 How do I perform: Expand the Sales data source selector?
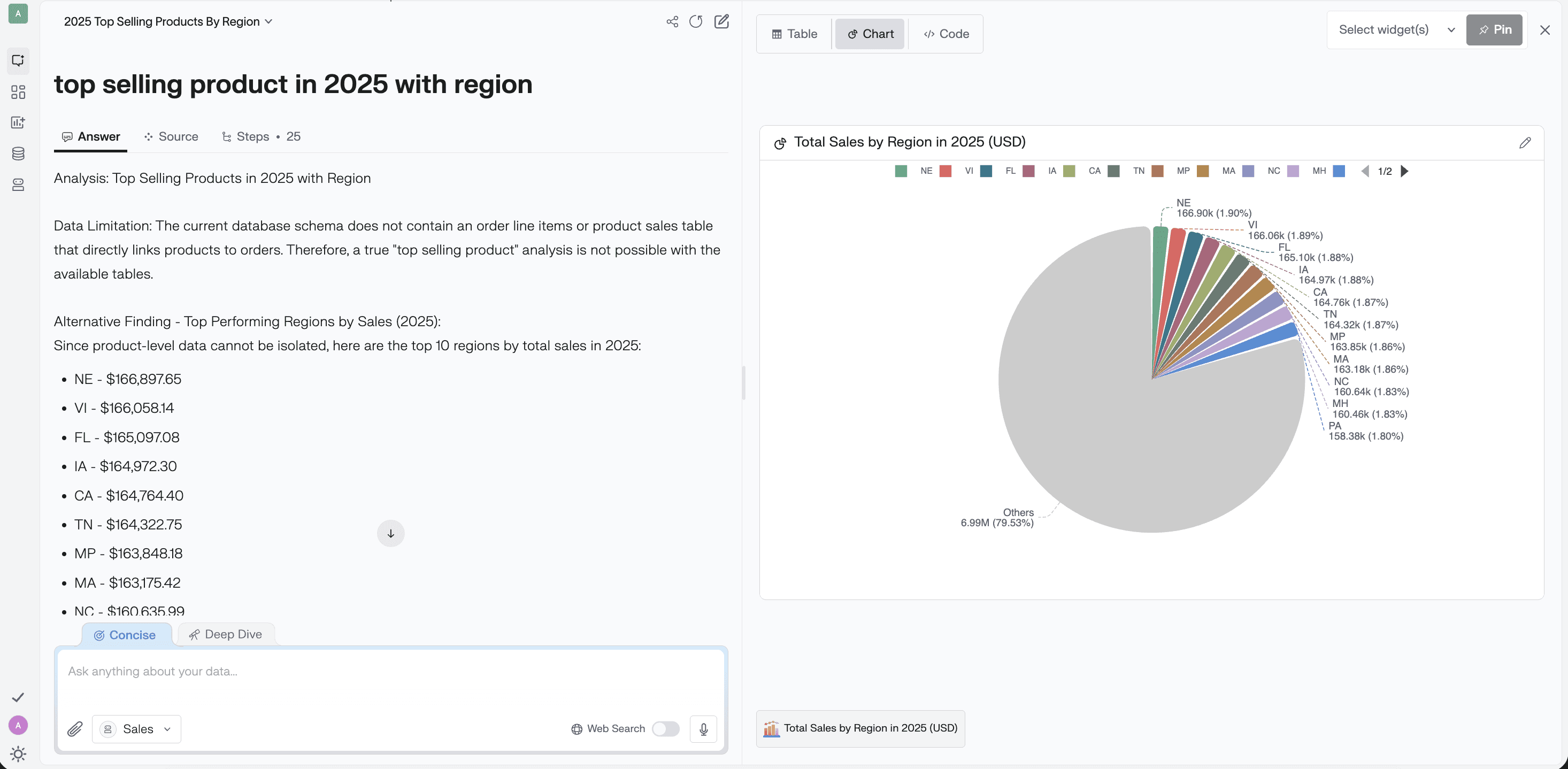click(x=136, y=729)
